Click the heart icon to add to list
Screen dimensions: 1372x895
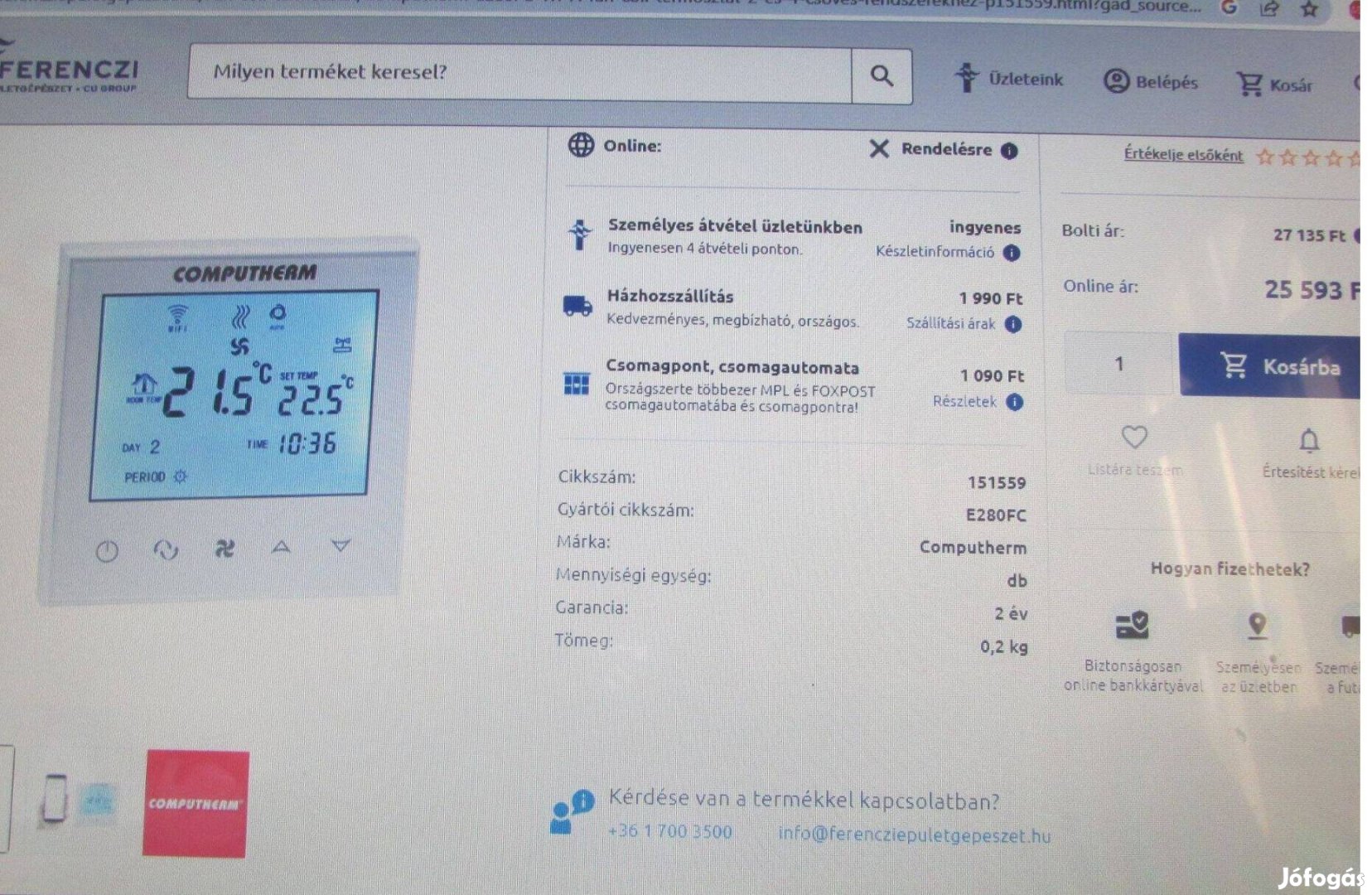click(x=1134, y=437)
